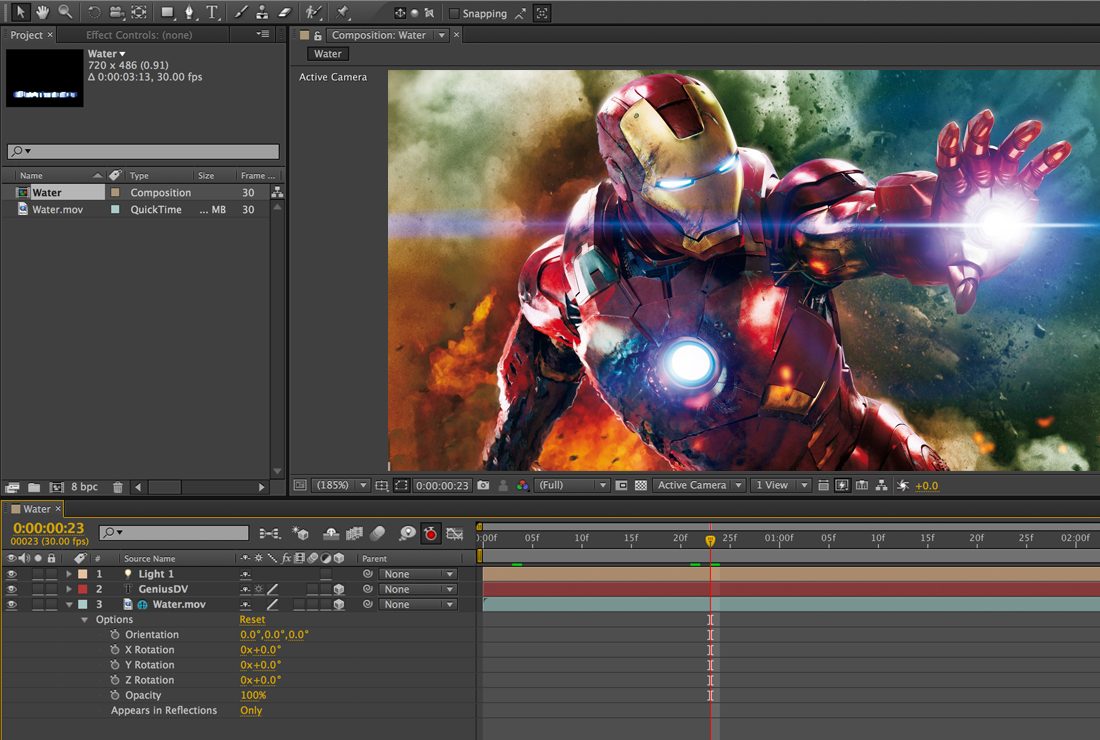Open the magnification (185%) dropdown
Image resolution: width=1100 pixels, height=740 pixels.
[x=340, y=485]
